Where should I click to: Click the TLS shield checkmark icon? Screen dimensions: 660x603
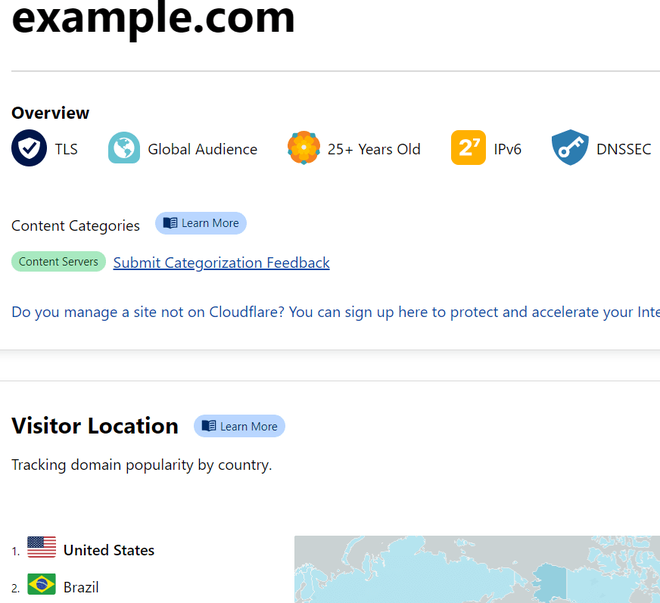tap(29, 148)
